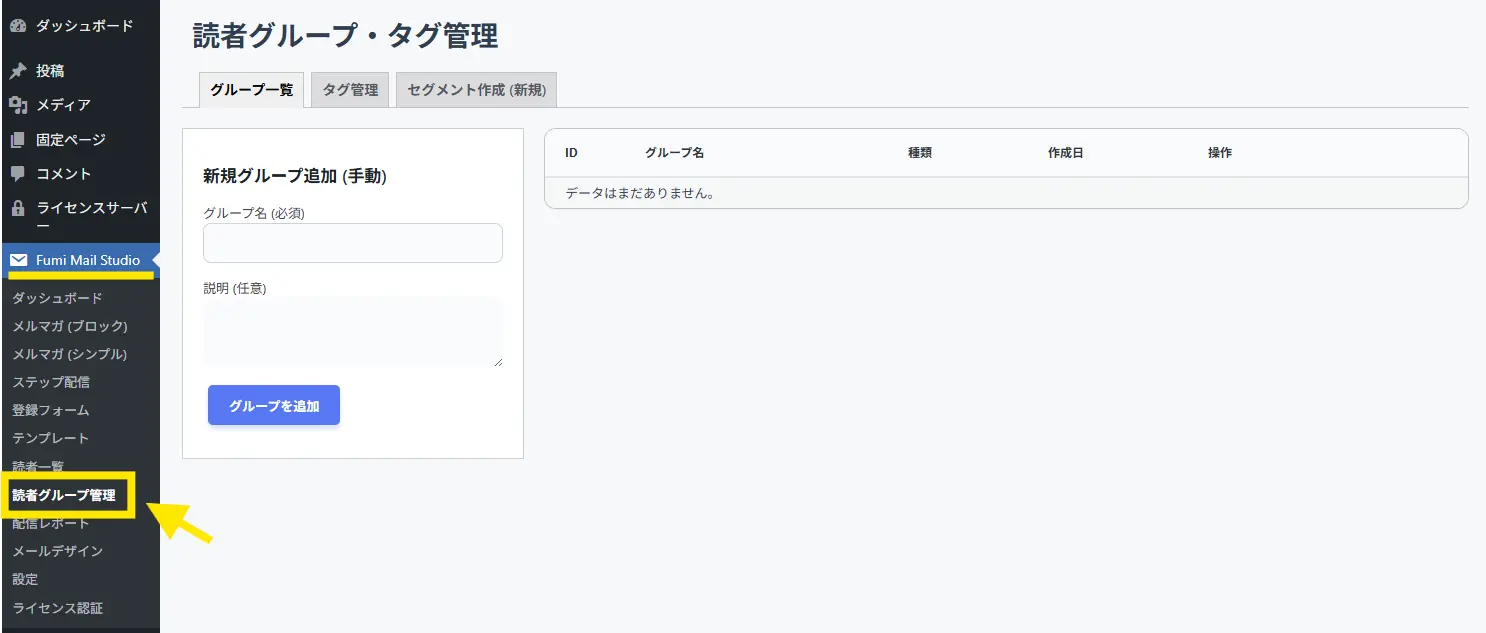Open メールデザイン menu entry
The width and height of the screenshot is (1486, 633).
click(58, 551)
